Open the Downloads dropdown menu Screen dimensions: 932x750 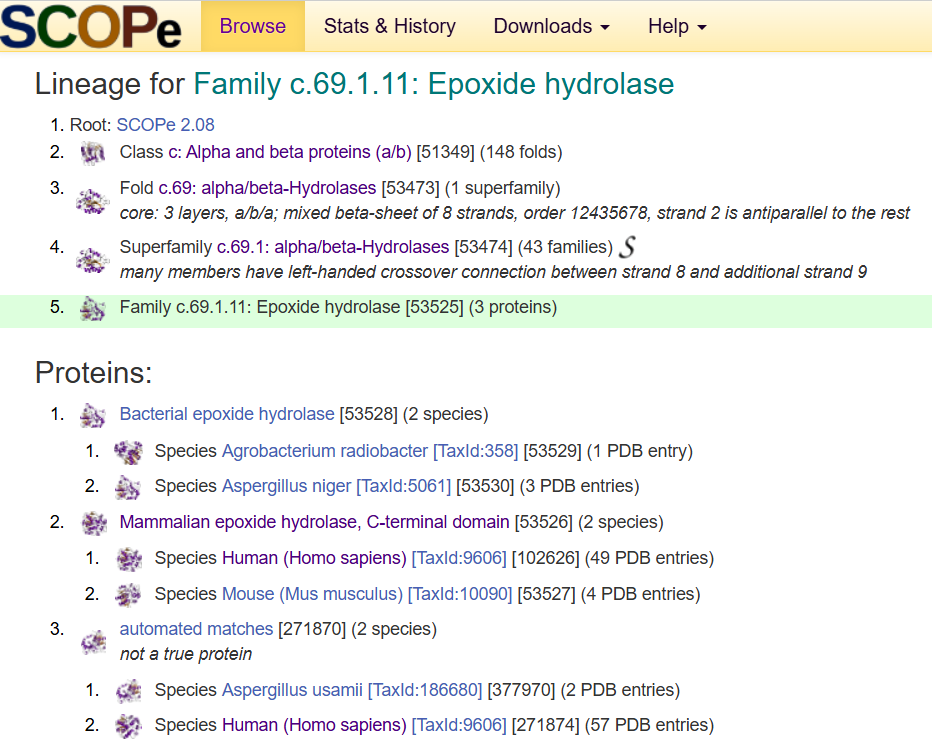(x=551, y=27)
